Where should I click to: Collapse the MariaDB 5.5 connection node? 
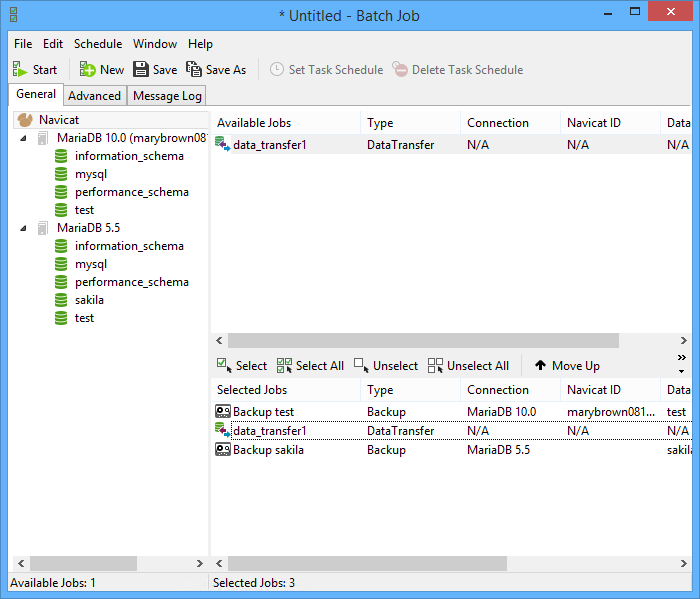pyautogui.click(x=23, y=228)
